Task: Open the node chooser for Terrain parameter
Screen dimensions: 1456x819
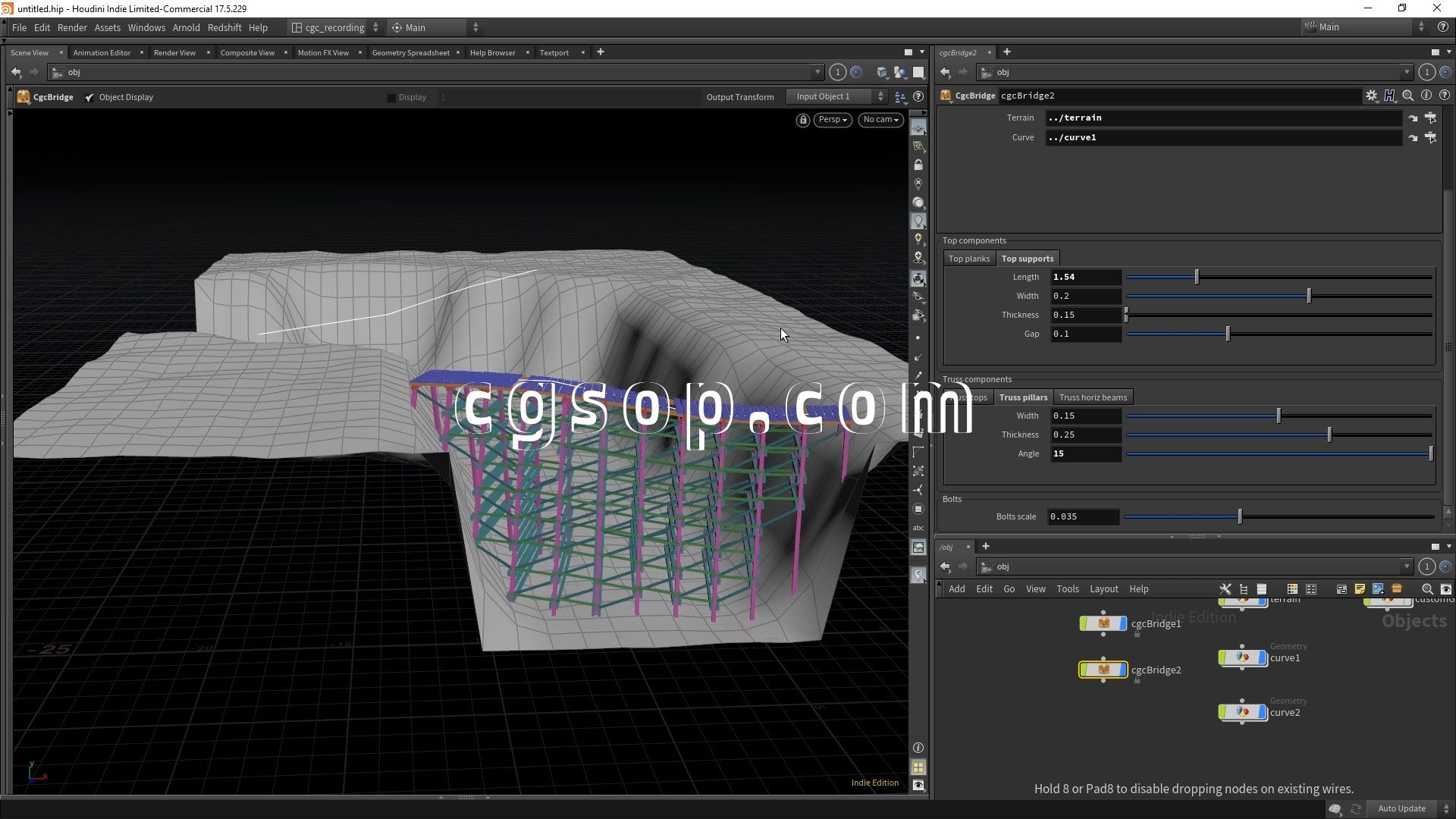Action: point(1430,118)
